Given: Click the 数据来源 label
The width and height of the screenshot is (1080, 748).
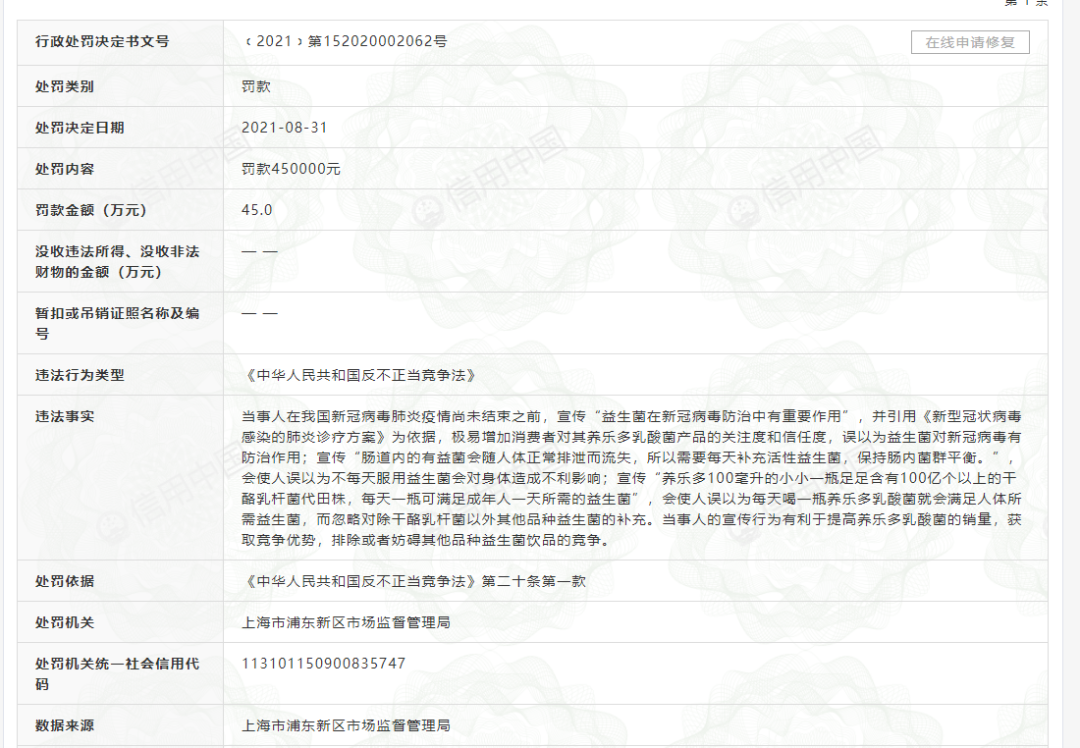Looking at the screenshot, I should point(64,725).
